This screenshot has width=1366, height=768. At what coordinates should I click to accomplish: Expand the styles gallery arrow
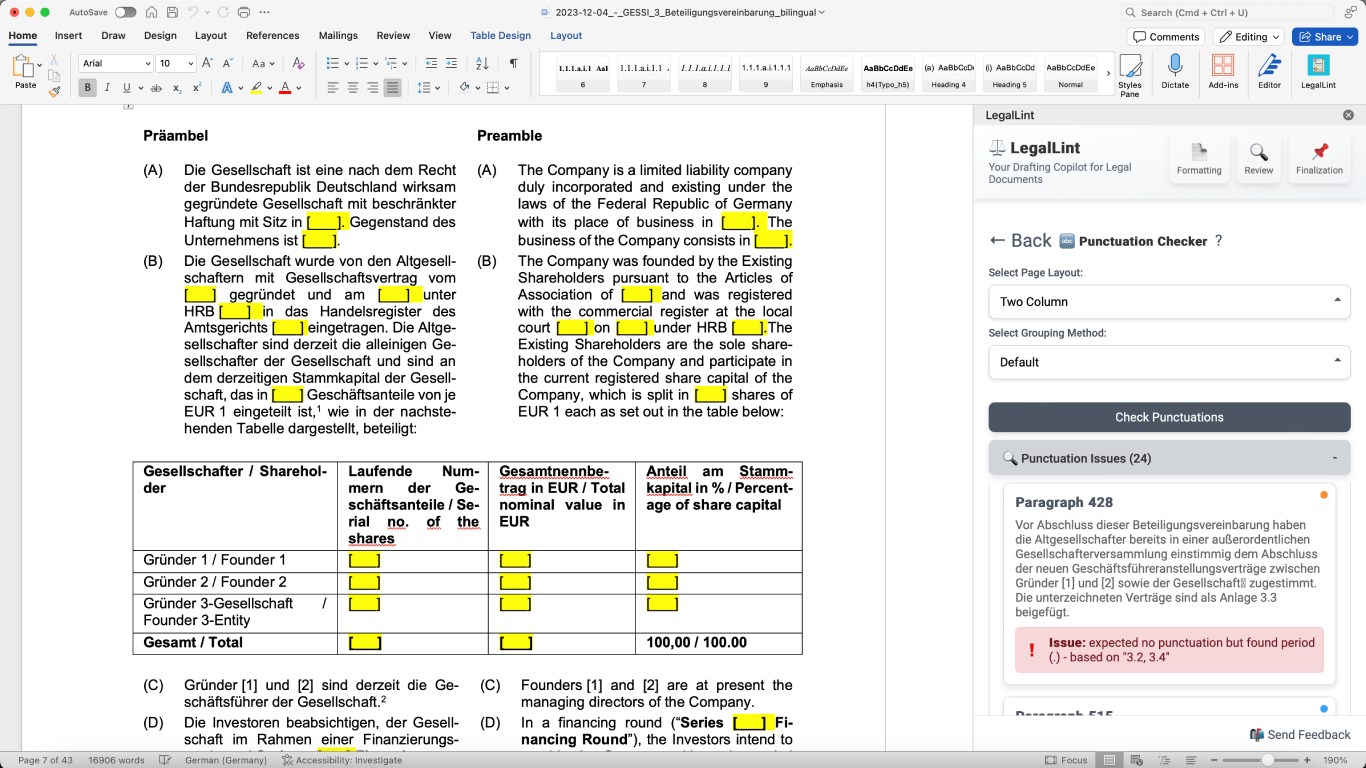click(x=1107, y=72)
